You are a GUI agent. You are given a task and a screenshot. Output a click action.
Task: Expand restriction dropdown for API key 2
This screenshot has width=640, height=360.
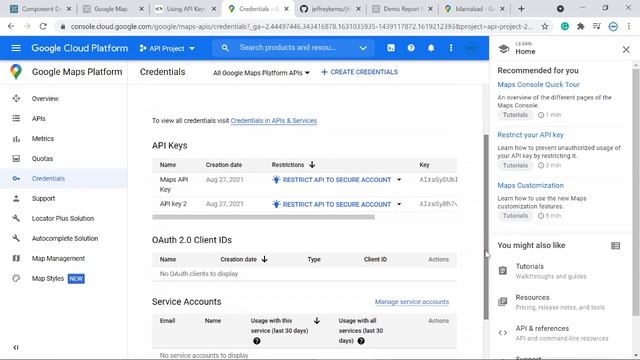399,204
